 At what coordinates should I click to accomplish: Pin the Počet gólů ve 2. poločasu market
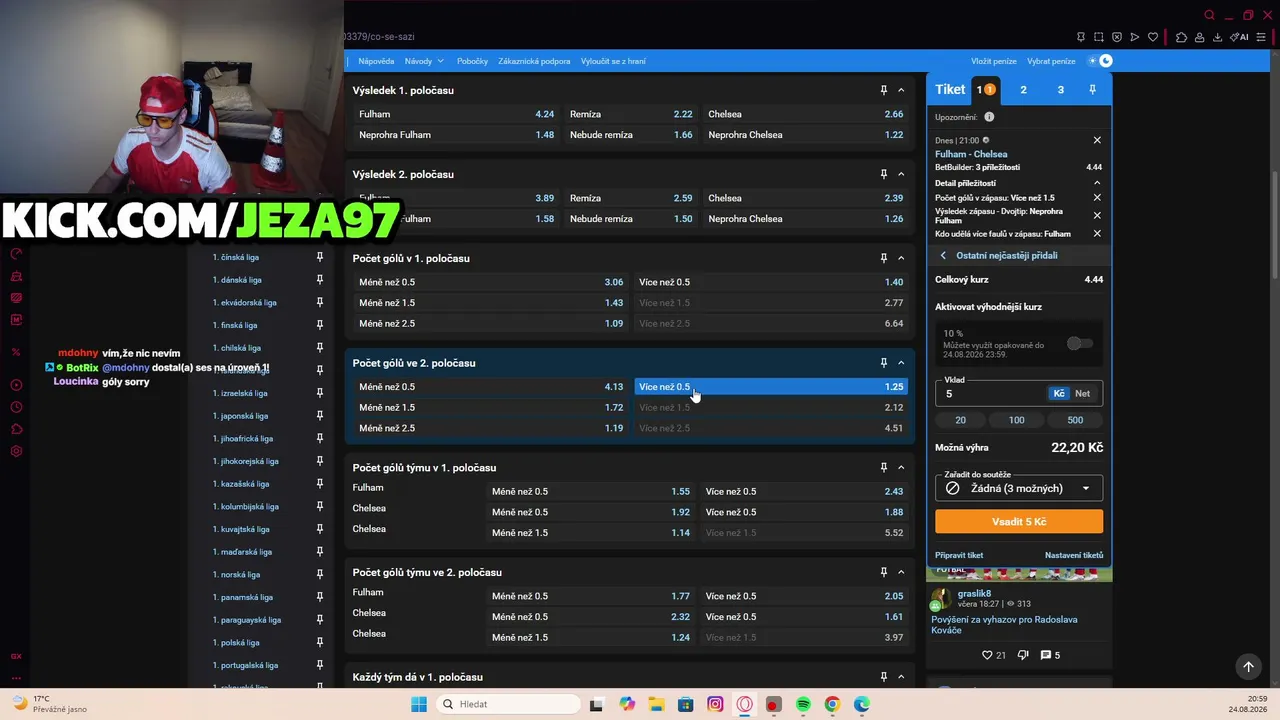click(x=883, y=363)
